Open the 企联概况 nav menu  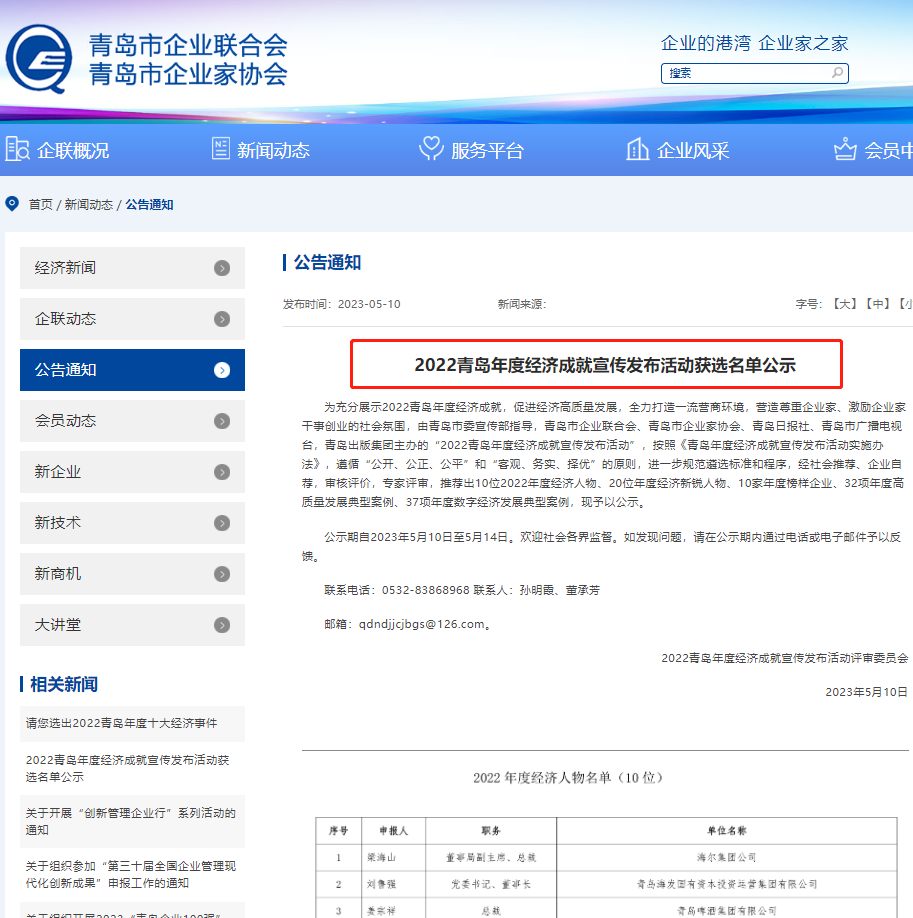point(73,150)
